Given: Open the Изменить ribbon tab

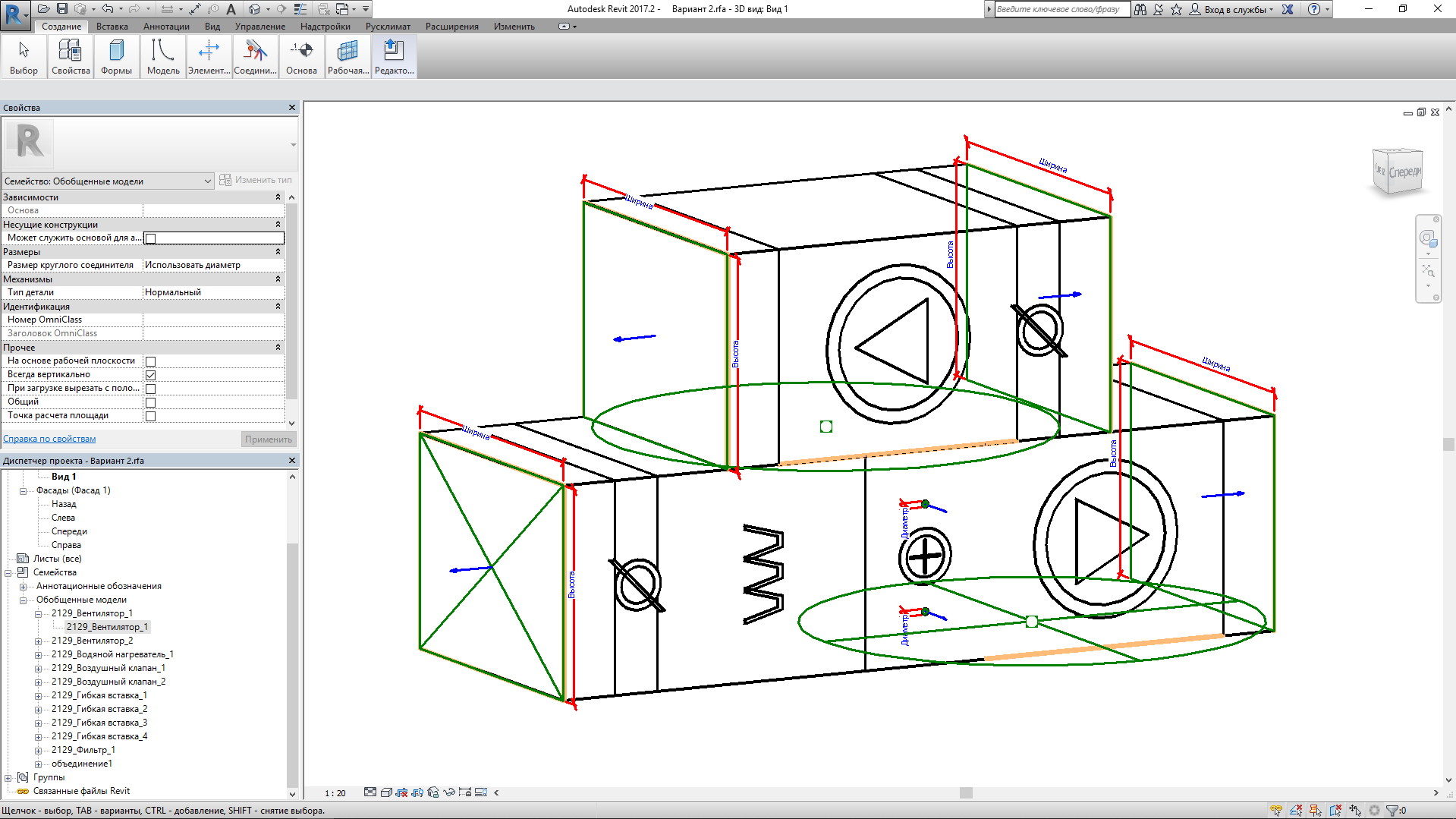Looking at the screenshot, I should (514, 27).
